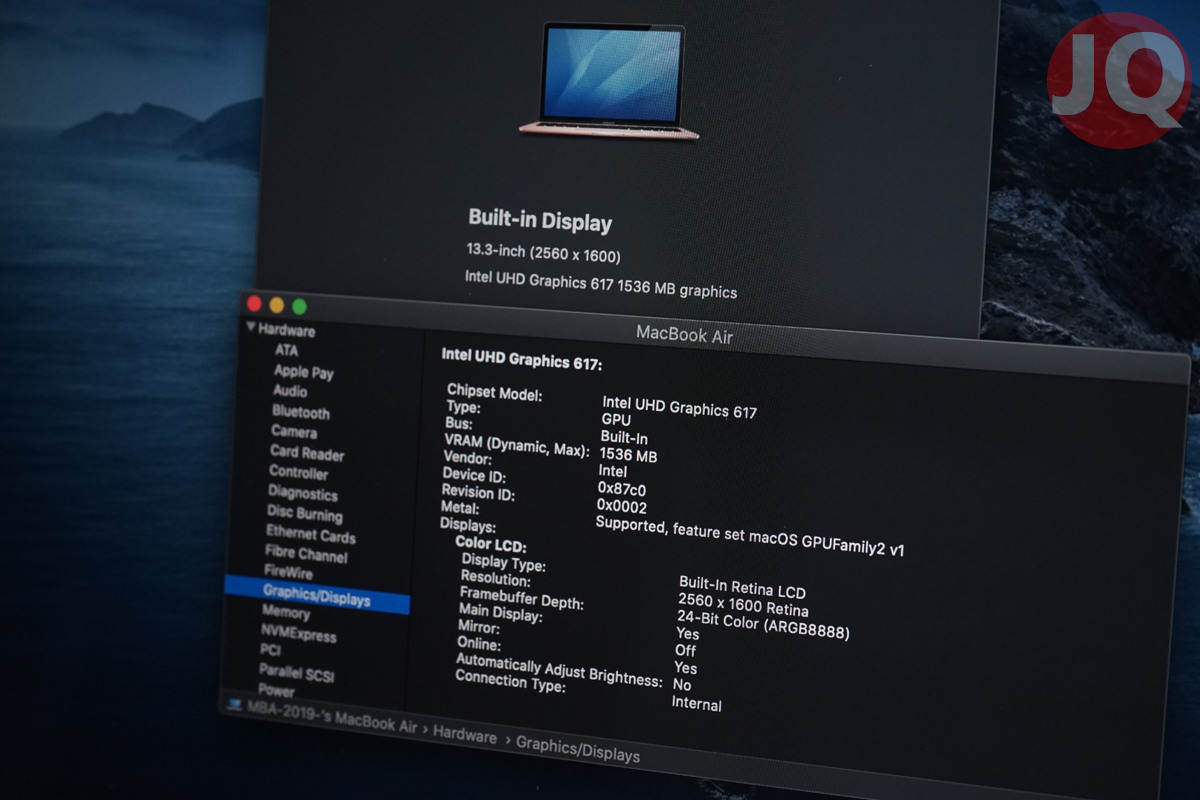Open the Card Reader section
Screen dimensions: 1200x800
point(307,453)
